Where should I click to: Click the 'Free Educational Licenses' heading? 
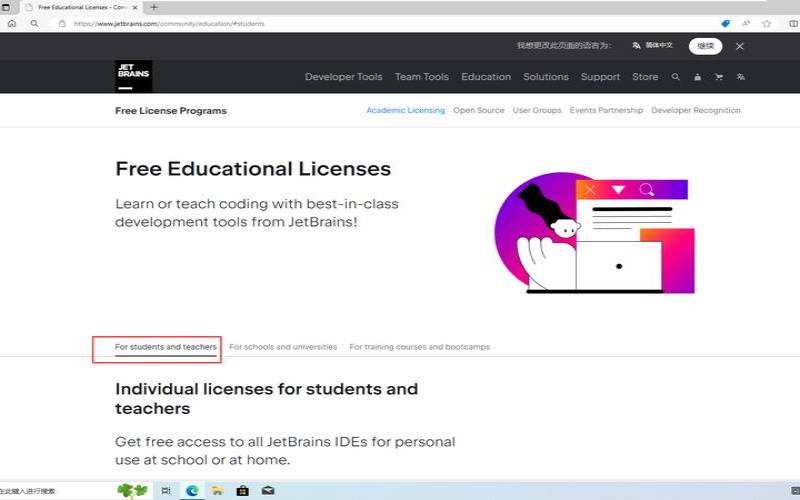pos(253,169)
